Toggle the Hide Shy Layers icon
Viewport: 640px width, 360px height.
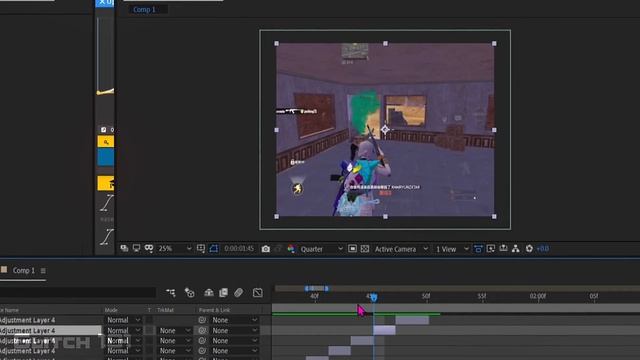(x=209, y=292)
